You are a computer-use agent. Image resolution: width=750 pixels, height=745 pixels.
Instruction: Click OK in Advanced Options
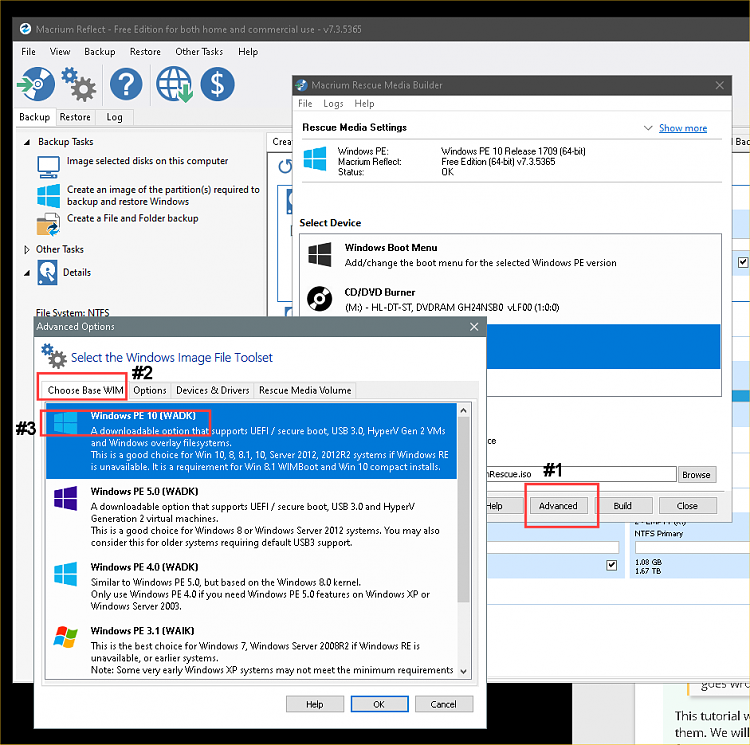379,704
